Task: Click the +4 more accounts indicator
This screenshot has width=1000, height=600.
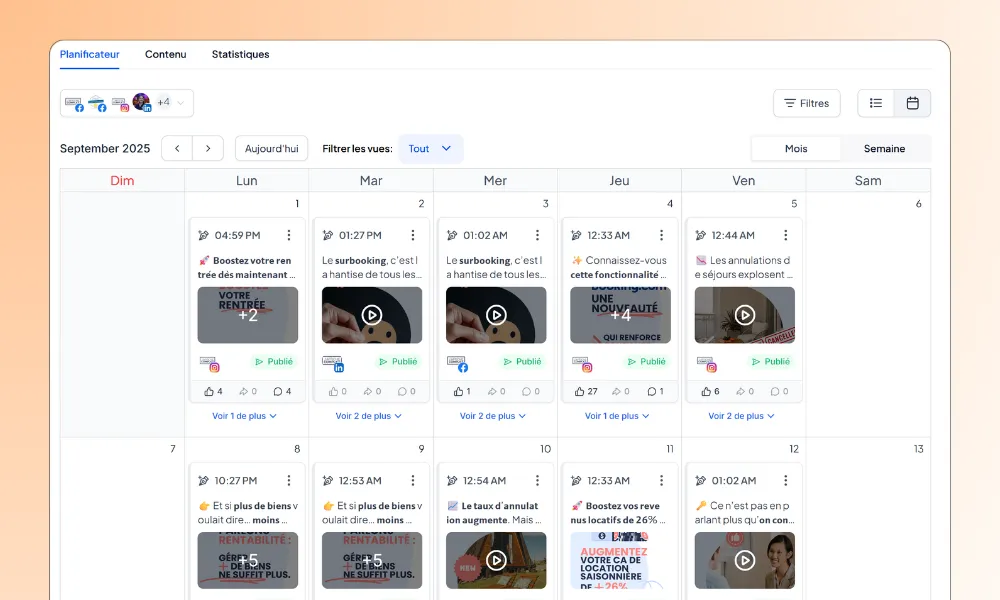Action: (x=164, y=102)
